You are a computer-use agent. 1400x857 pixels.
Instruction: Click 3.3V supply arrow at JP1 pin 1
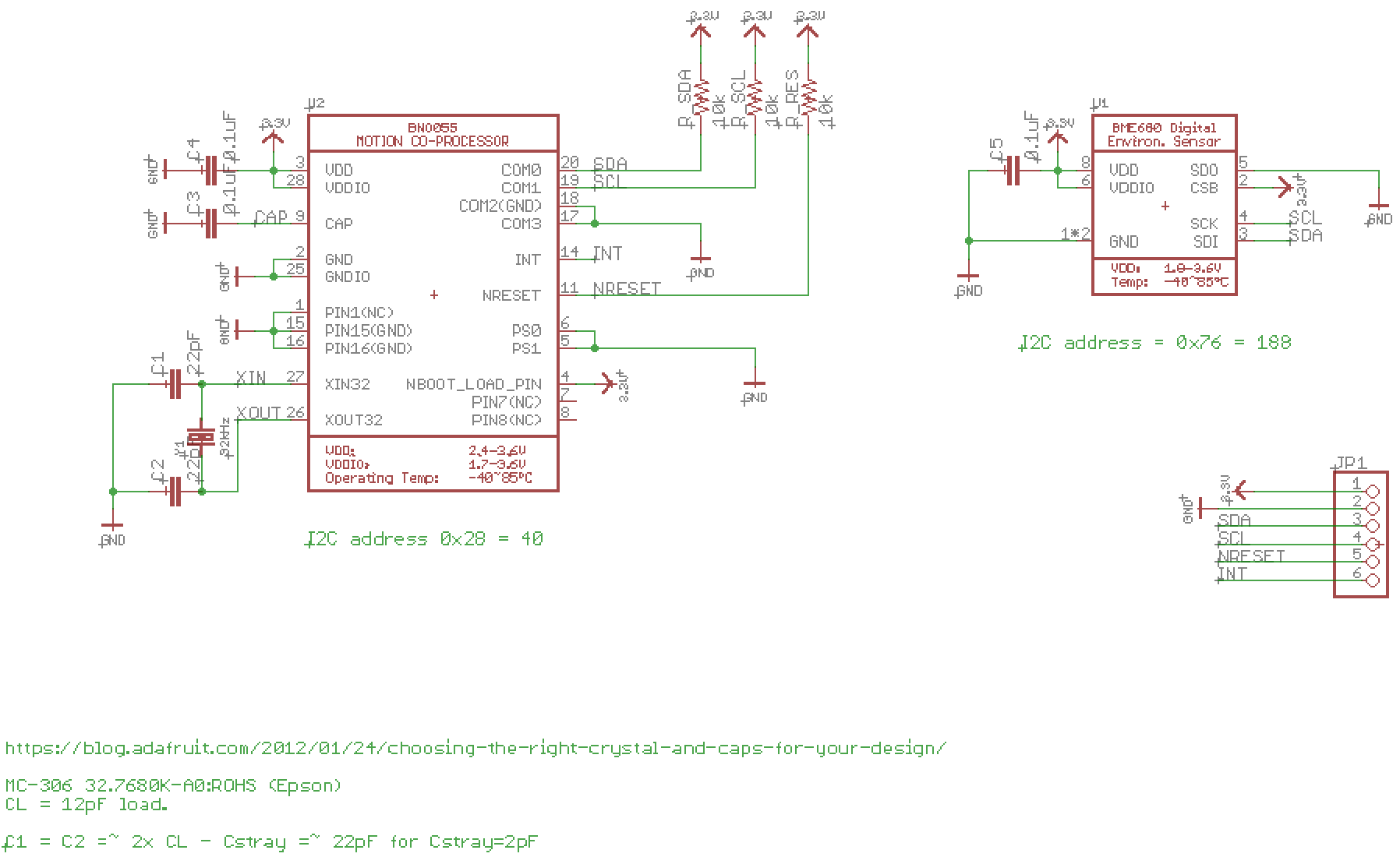[1239, 491]
